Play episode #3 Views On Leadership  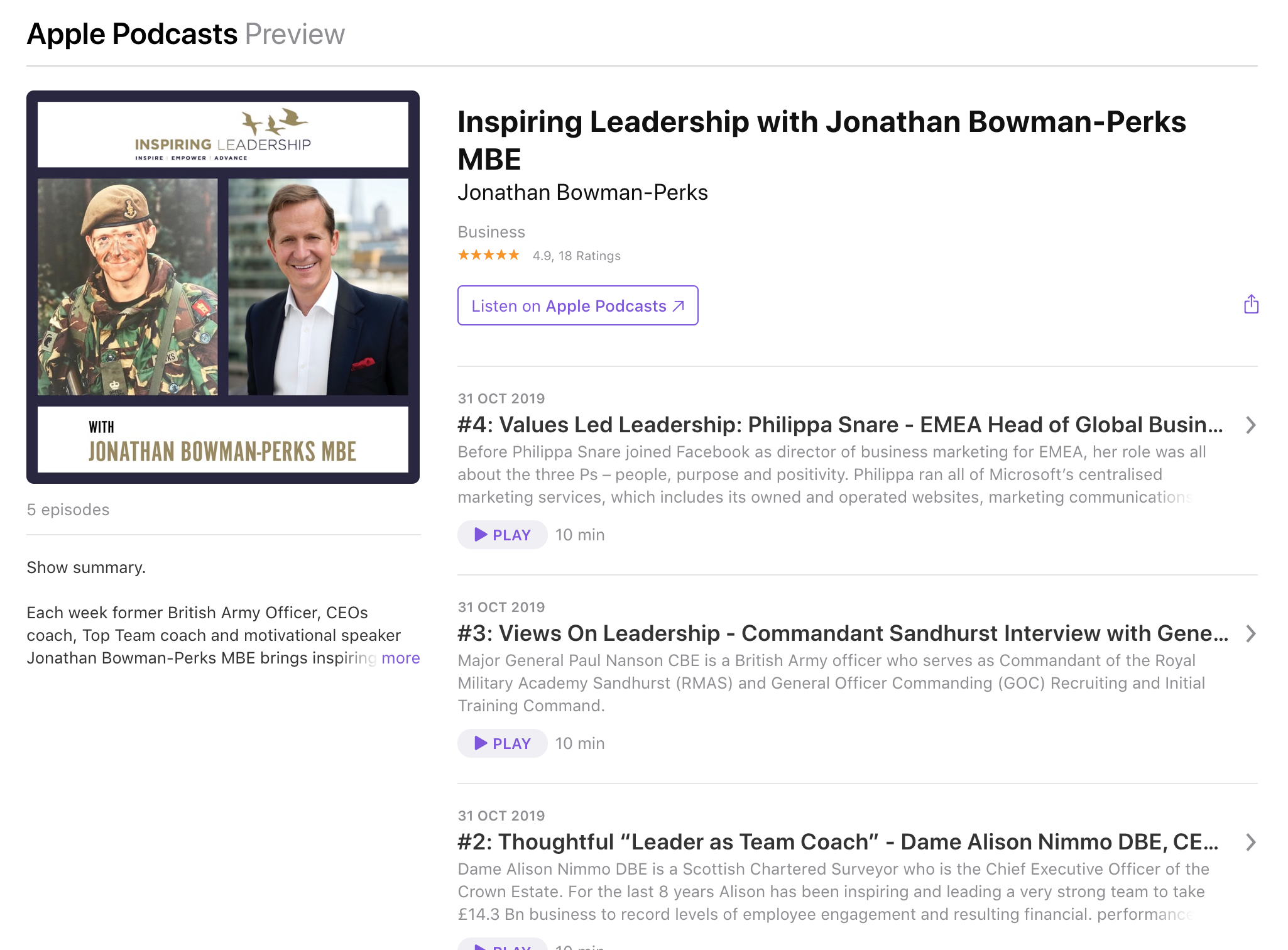pos(502,743)
